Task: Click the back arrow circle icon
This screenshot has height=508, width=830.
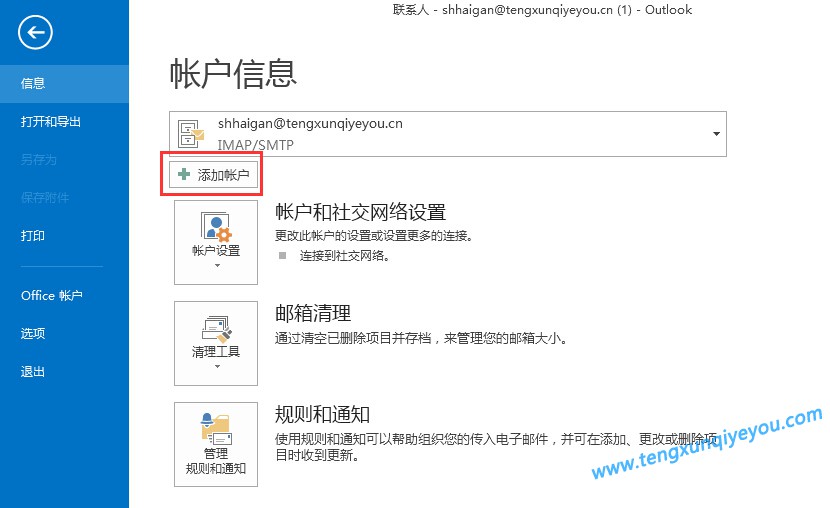Action: 35,33
